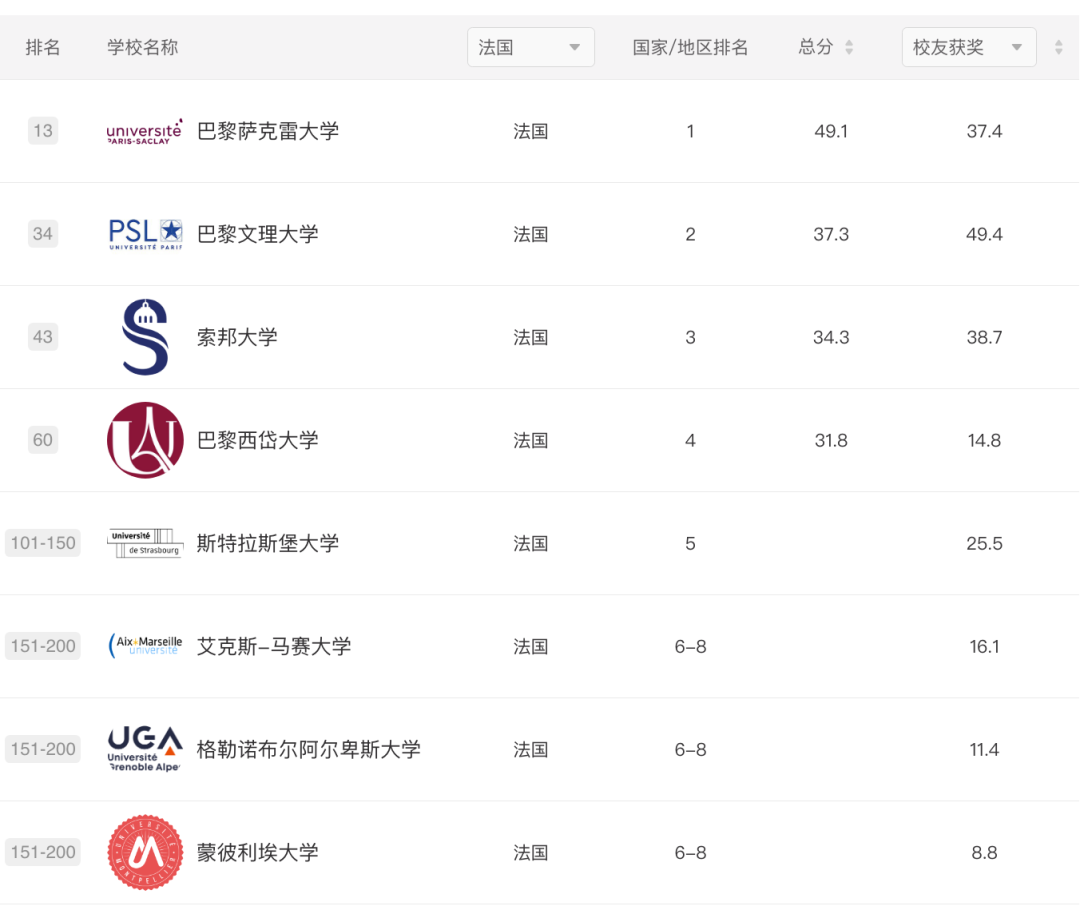
Task: Click alumni score 49.4
Action: coord(984,234)
